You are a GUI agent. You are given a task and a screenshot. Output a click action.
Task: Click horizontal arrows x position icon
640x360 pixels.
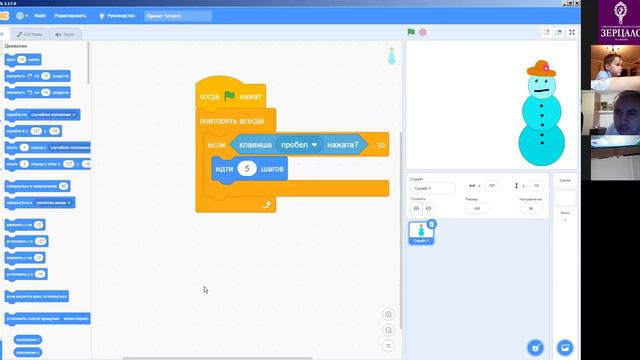click(472, 186)
